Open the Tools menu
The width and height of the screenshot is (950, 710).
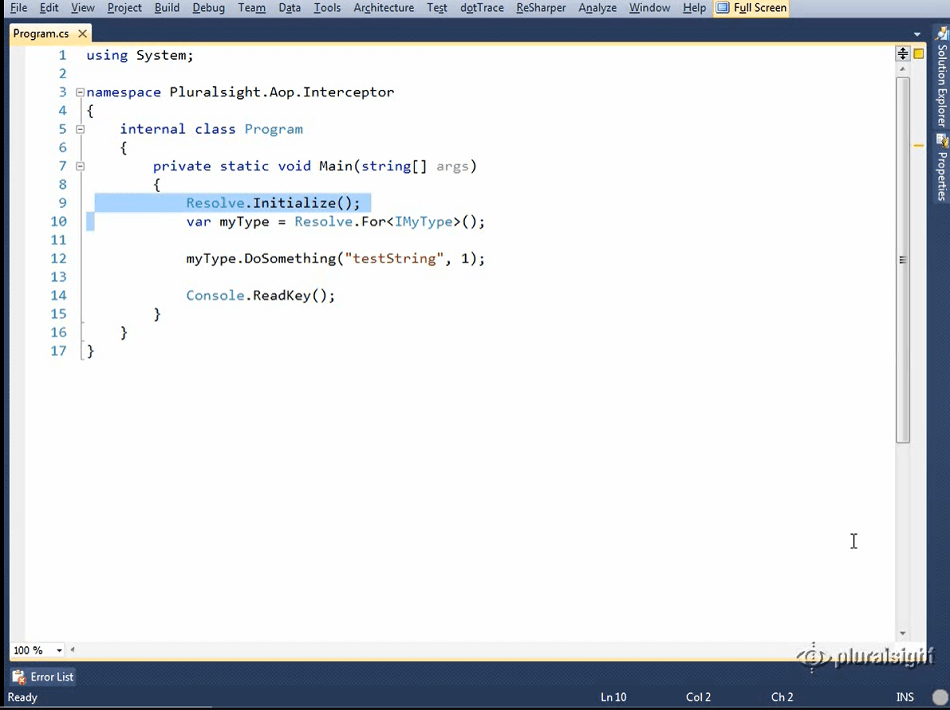pyautogui.click(x=327, y=8)
